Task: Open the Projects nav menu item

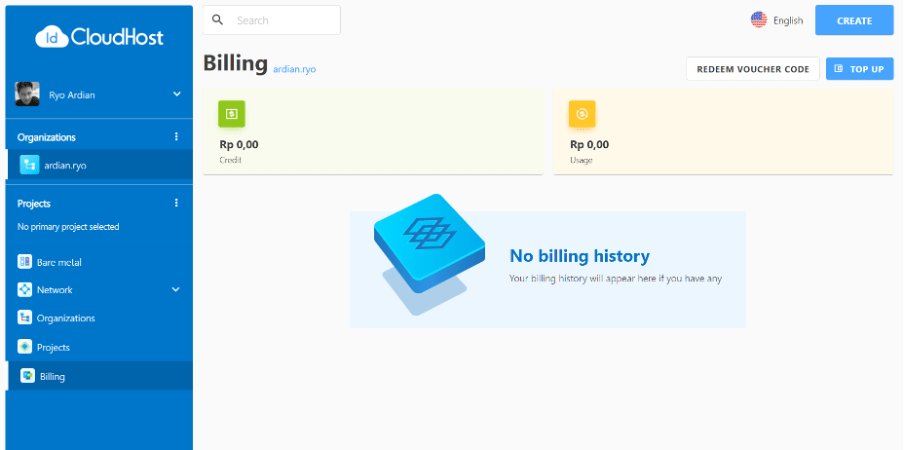Action: [x=99, y=347]
